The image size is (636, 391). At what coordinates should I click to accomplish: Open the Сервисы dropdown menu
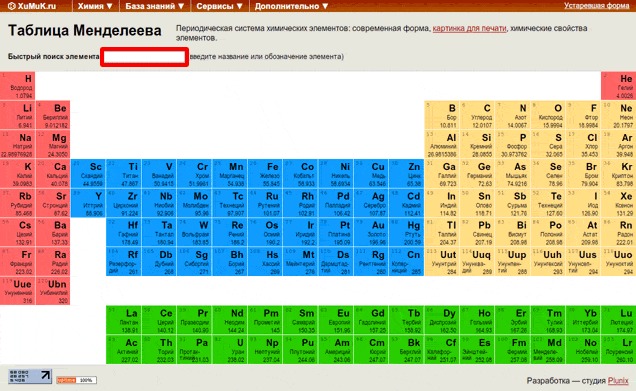tap(219, 6)
